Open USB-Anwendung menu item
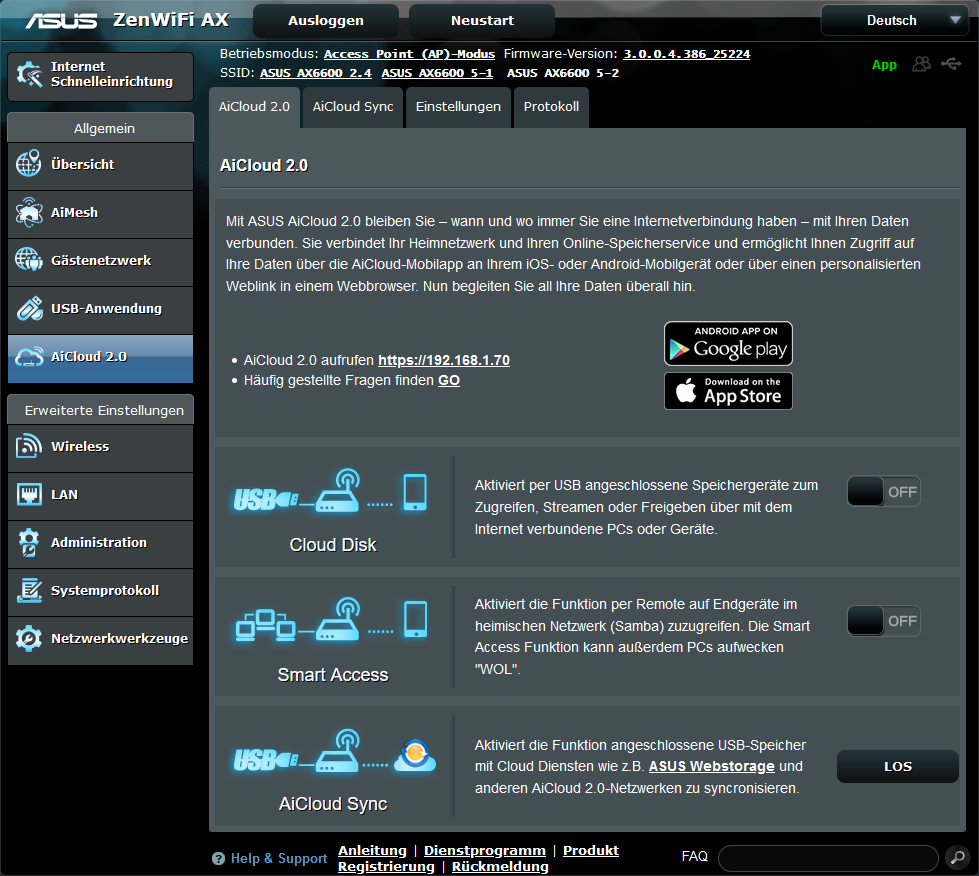 101,308
